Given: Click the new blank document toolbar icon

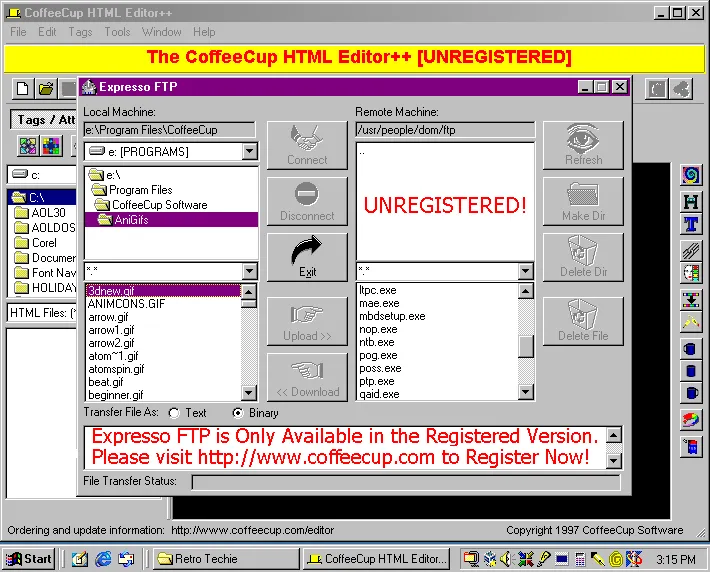Looking at the screenshot, I should pyautogui.click(x=22, y=88).
